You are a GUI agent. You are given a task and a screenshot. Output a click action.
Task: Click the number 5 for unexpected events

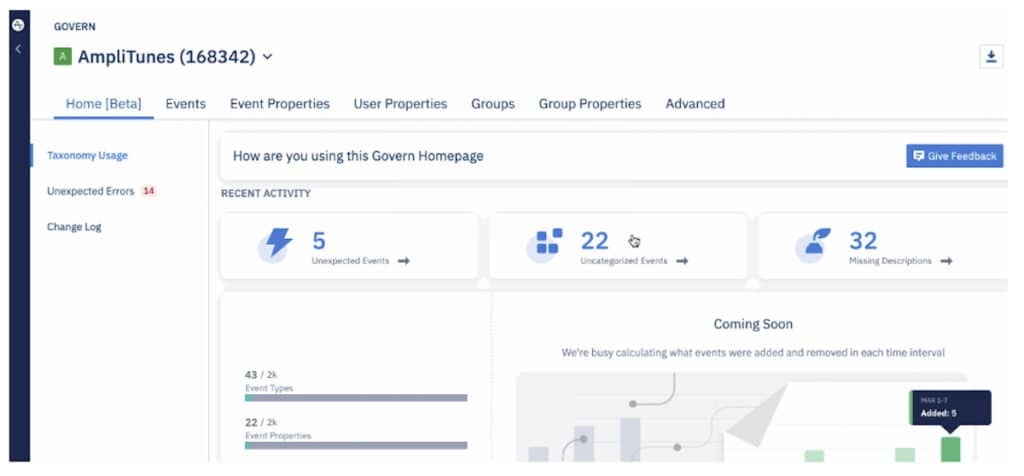pos(319,241)
